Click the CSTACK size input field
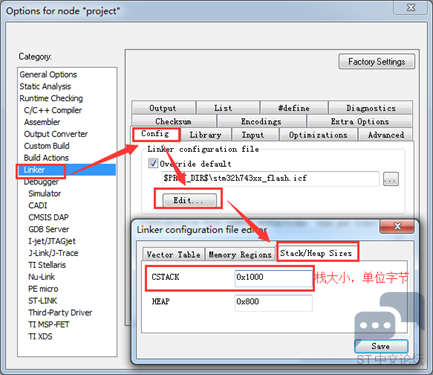This screenshot has height=375, width=433. [x=273, y=278]
